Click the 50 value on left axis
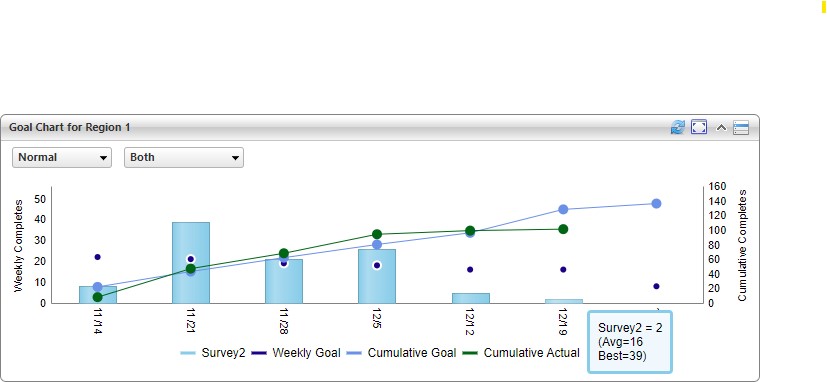 coord(40,199)
